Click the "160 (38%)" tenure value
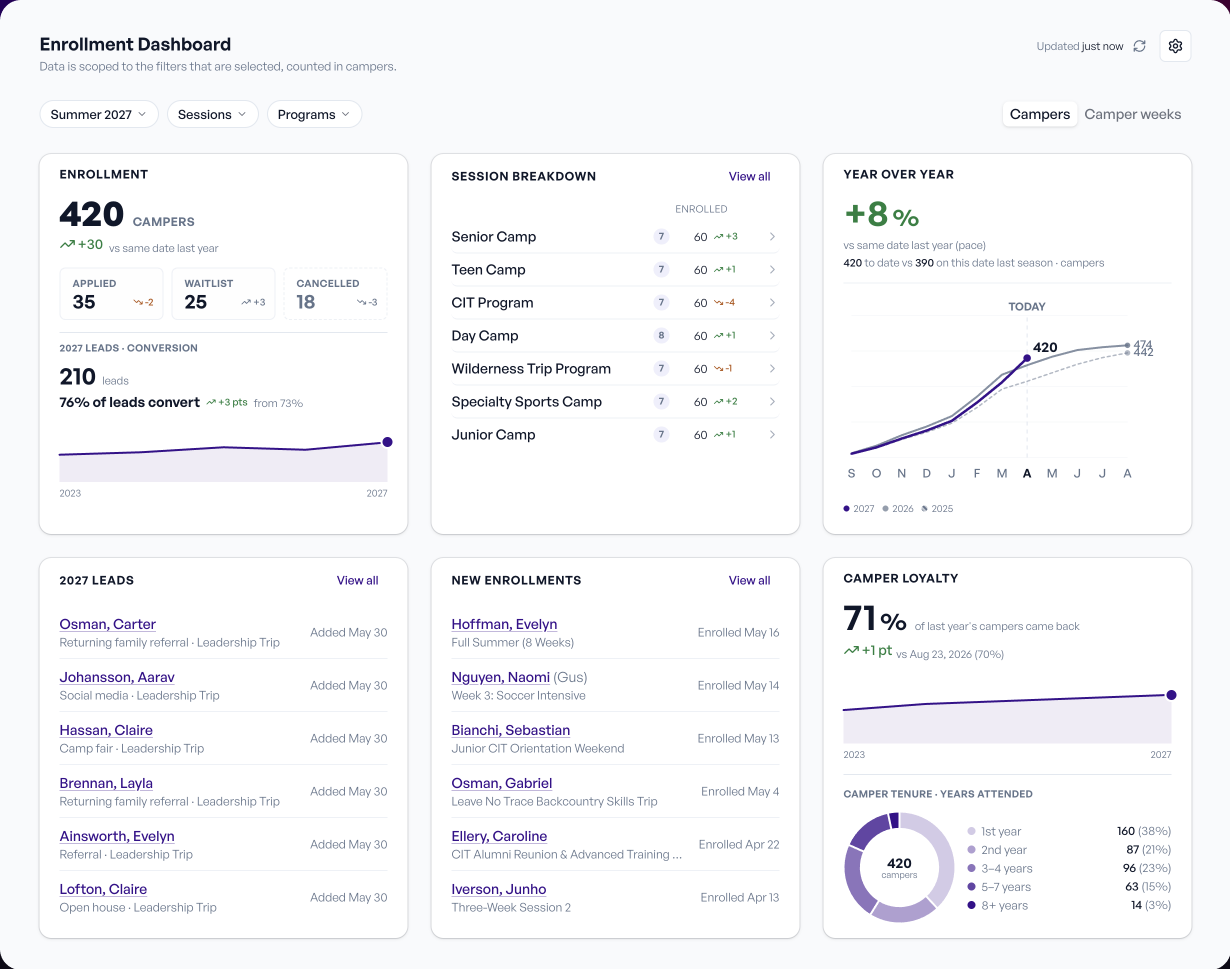This screenshot has width=1230, height=969. pyautogui.click(x=1143, y=832)
